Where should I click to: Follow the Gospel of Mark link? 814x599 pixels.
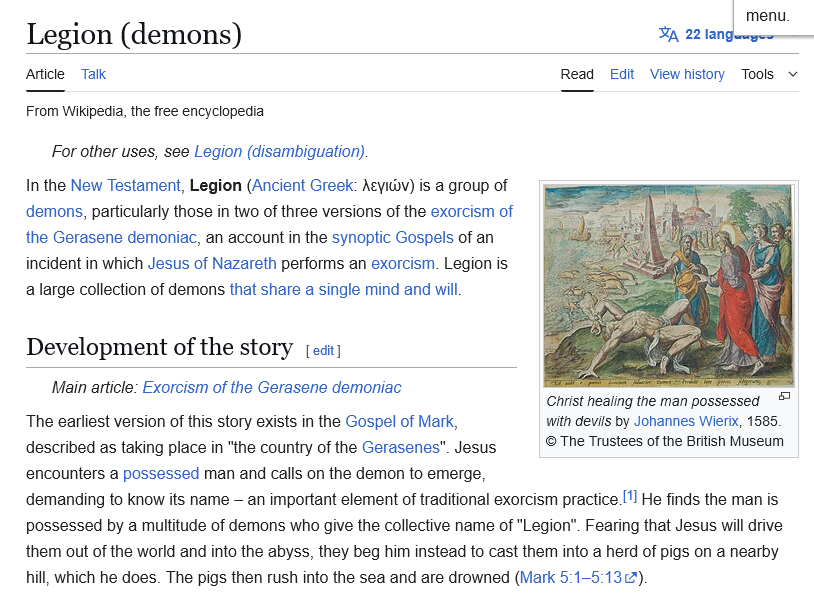coord(399,421)
